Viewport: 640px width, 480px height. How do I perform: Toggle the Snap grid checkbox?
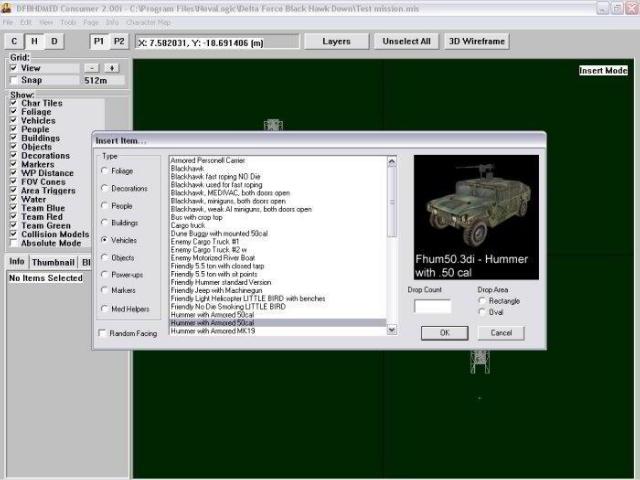(15, 80)
